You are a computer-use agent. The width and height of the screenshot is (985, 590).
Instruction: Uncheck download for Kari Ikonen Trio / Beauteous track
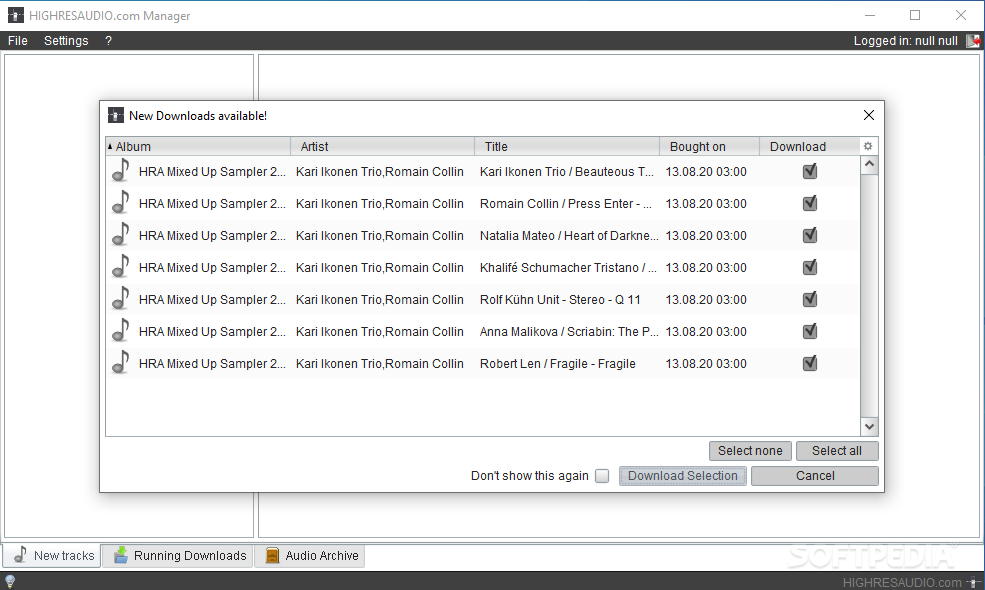(810, 171)
